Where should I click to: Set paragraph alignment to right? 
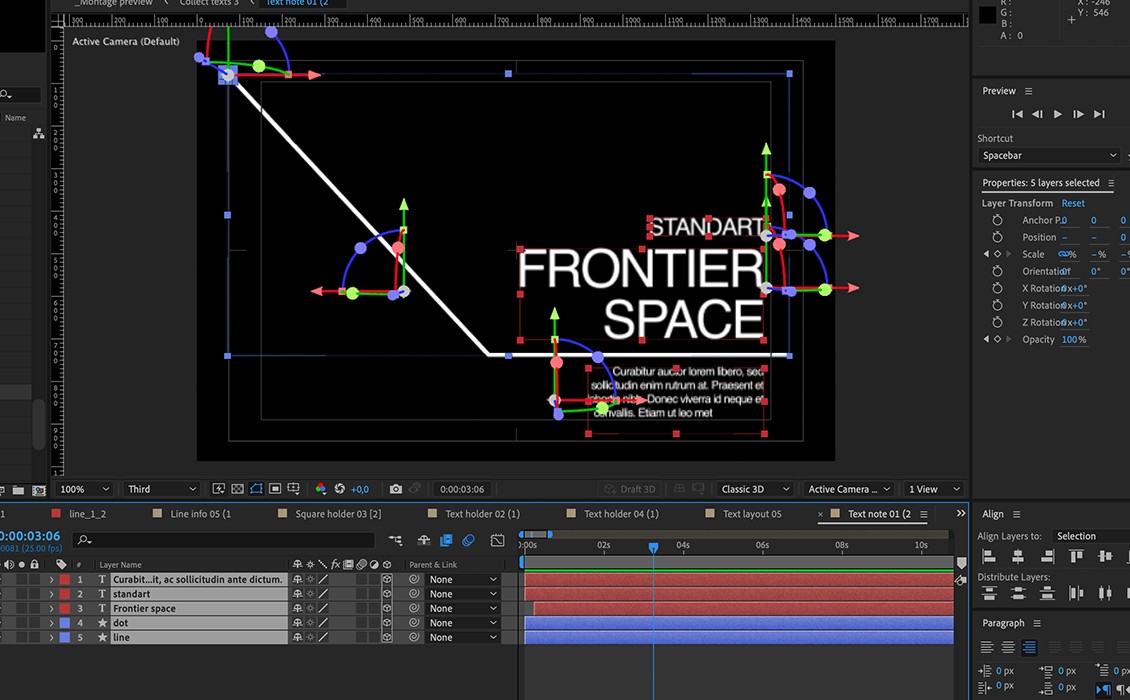pyautogui.click(x=1029, y=647)
